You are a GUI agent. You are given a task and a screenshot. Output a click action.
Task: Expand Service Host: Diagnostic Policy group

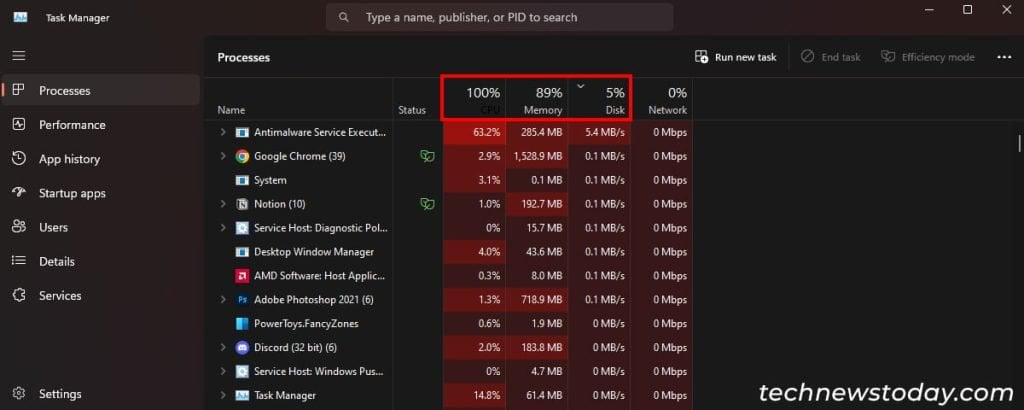coord(223,228)
